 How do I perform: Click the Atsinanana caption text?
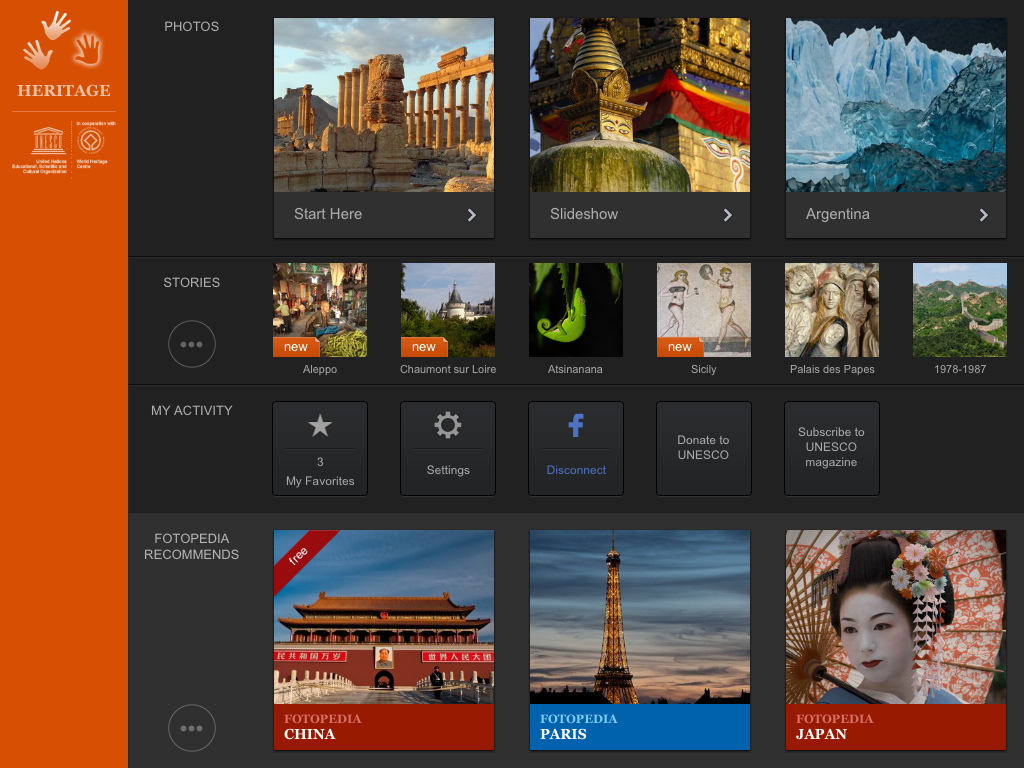tap(575, 370)
